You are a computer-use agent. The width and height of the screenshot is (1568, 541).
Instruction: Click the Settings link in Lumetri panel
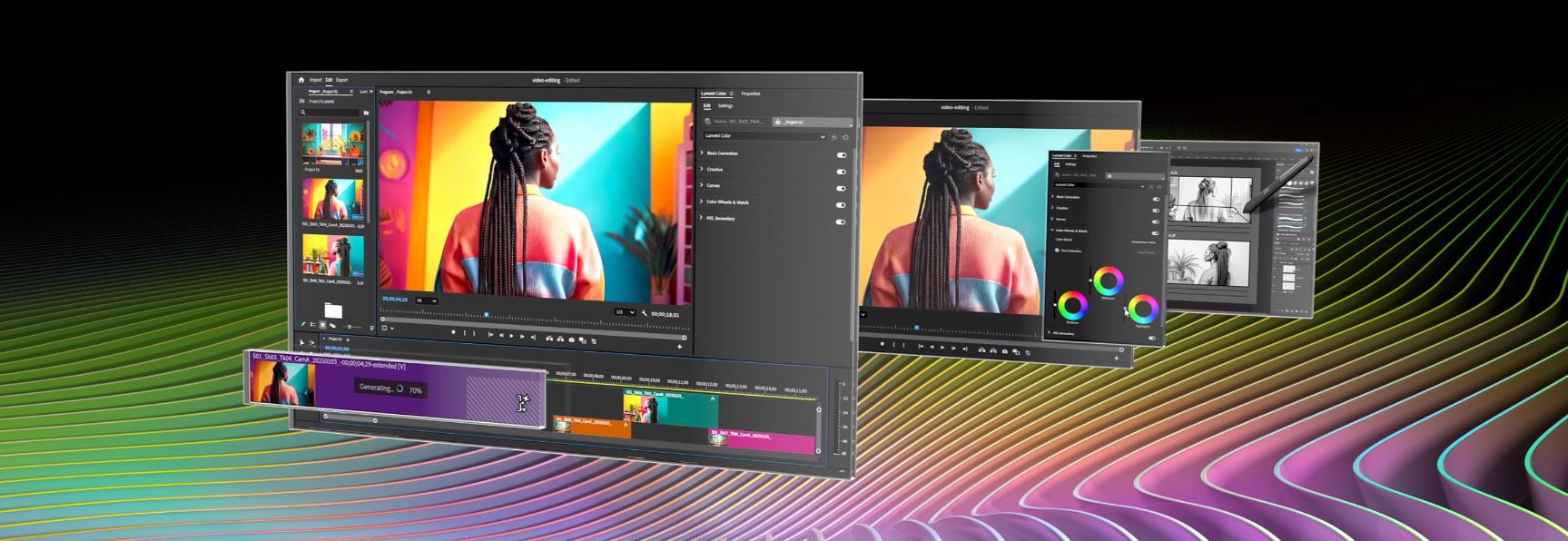coord(725,106)
